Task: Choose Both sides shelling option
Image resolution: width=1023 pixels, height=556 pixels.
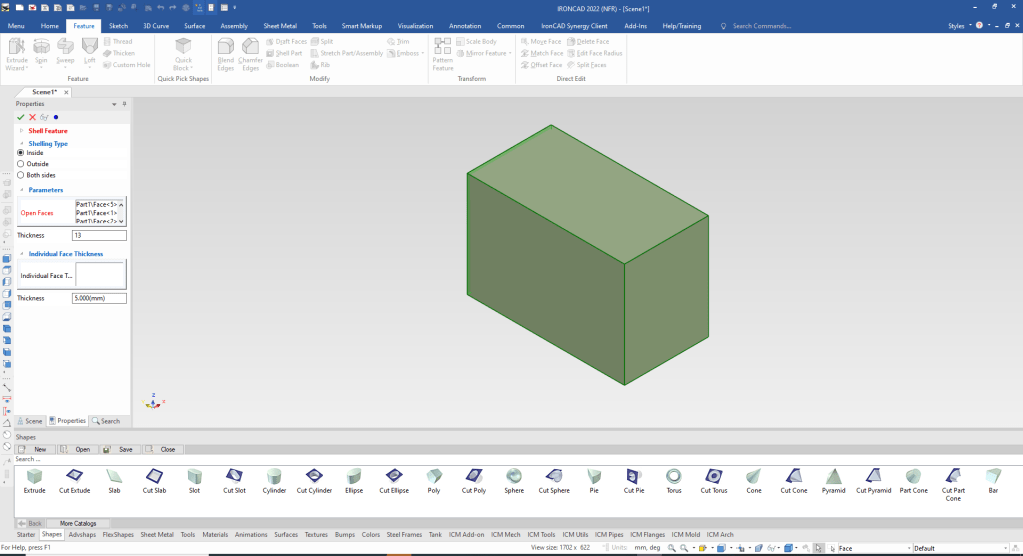Action: tap(21, 175)
